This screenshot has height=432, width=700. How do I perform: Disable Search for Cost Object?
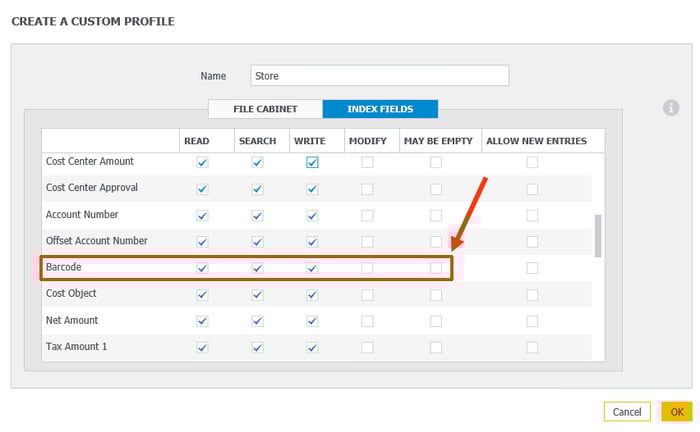[257, 295]
